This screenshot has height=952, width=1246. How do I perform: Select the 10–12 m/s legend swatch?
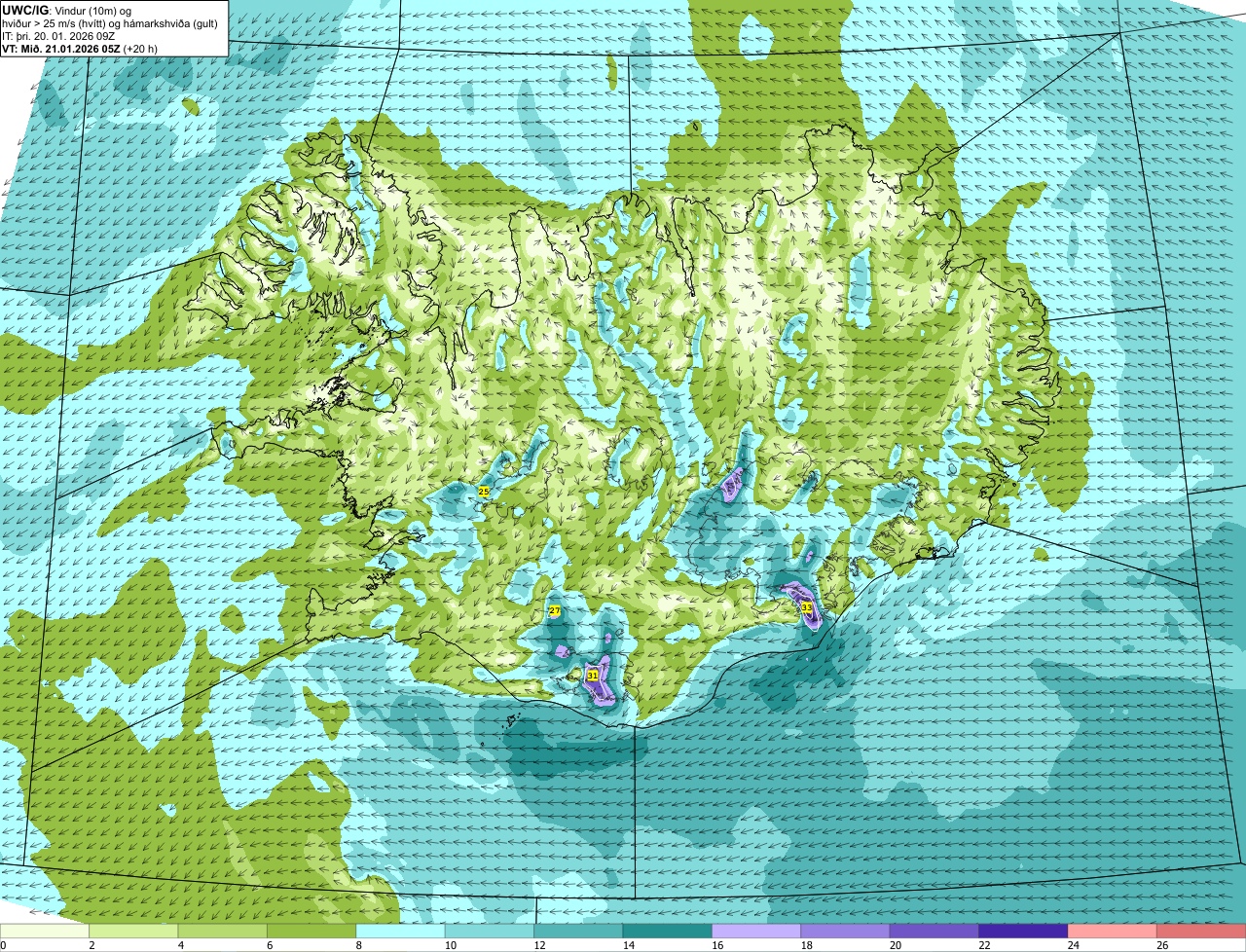point(490,932)
